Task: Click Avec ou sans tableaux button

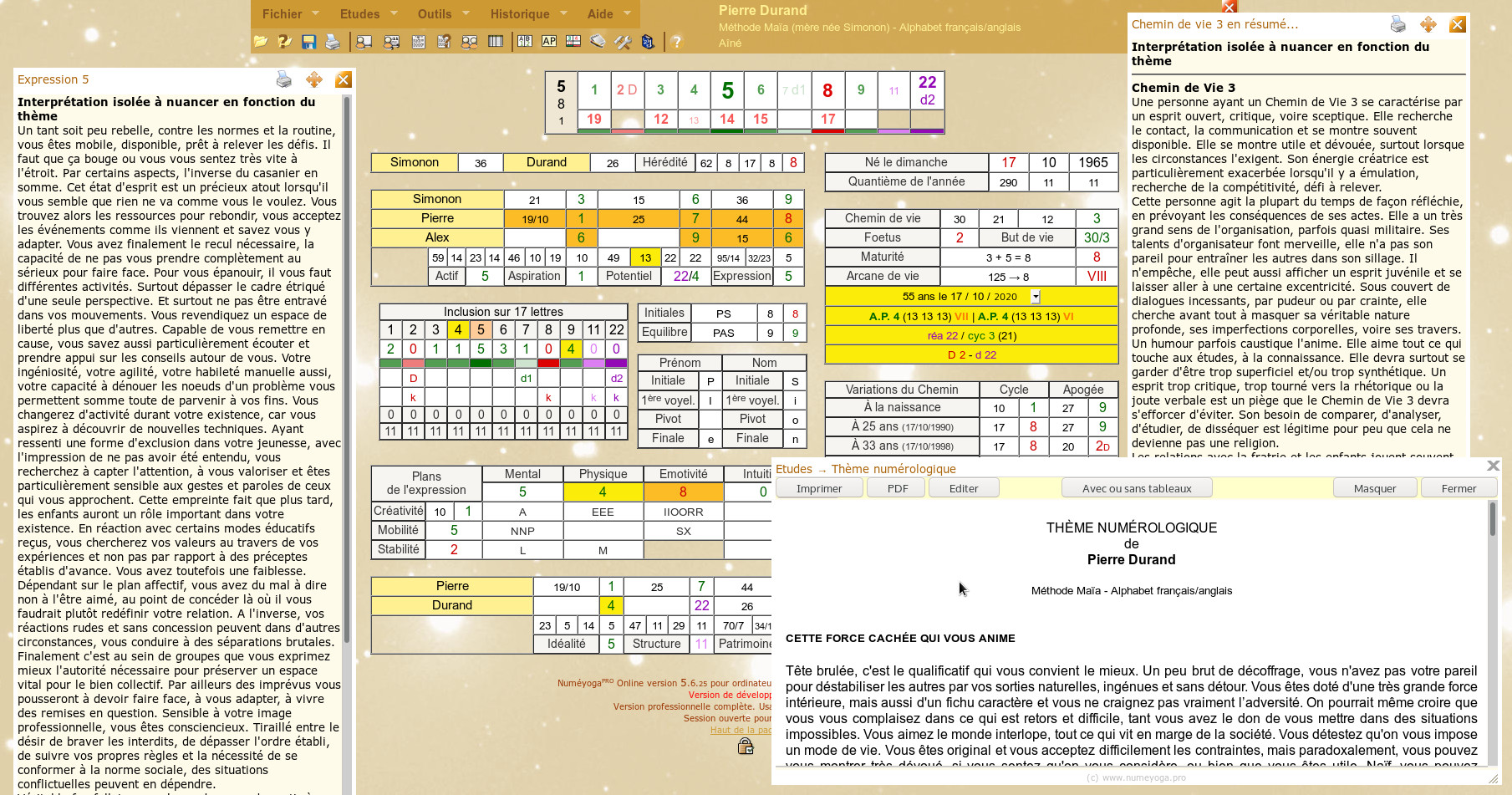Action: [x=1137, y=488]
